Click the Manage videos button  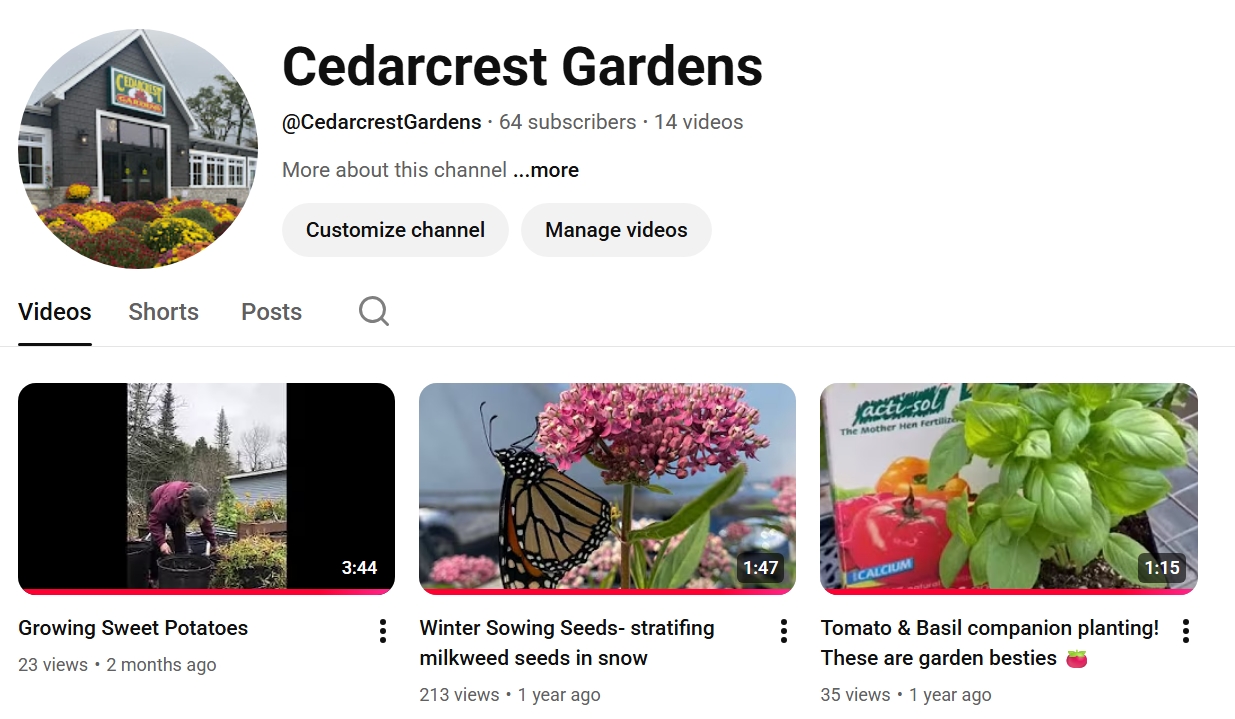(x=616, y=230)
